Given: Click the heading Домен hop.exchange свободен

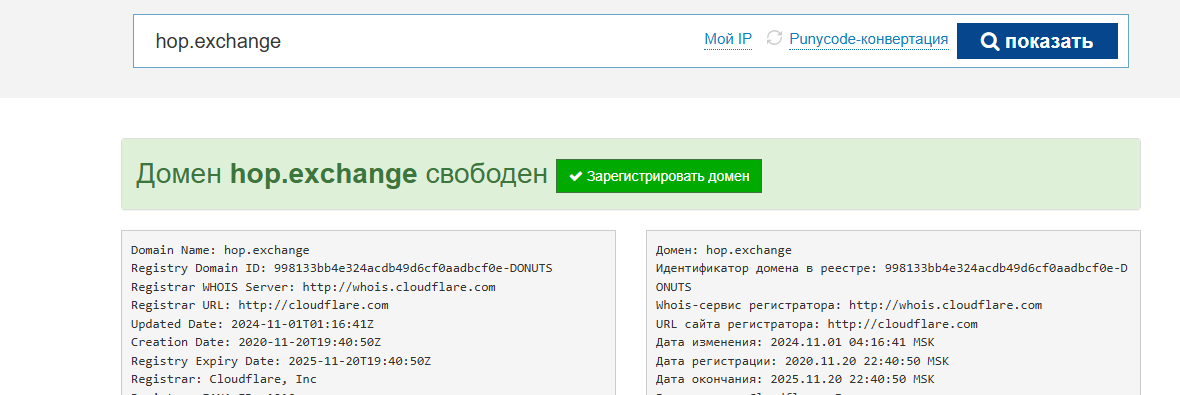Looking at the screenshot, I should pyautogui.click(x=341, y=175).
